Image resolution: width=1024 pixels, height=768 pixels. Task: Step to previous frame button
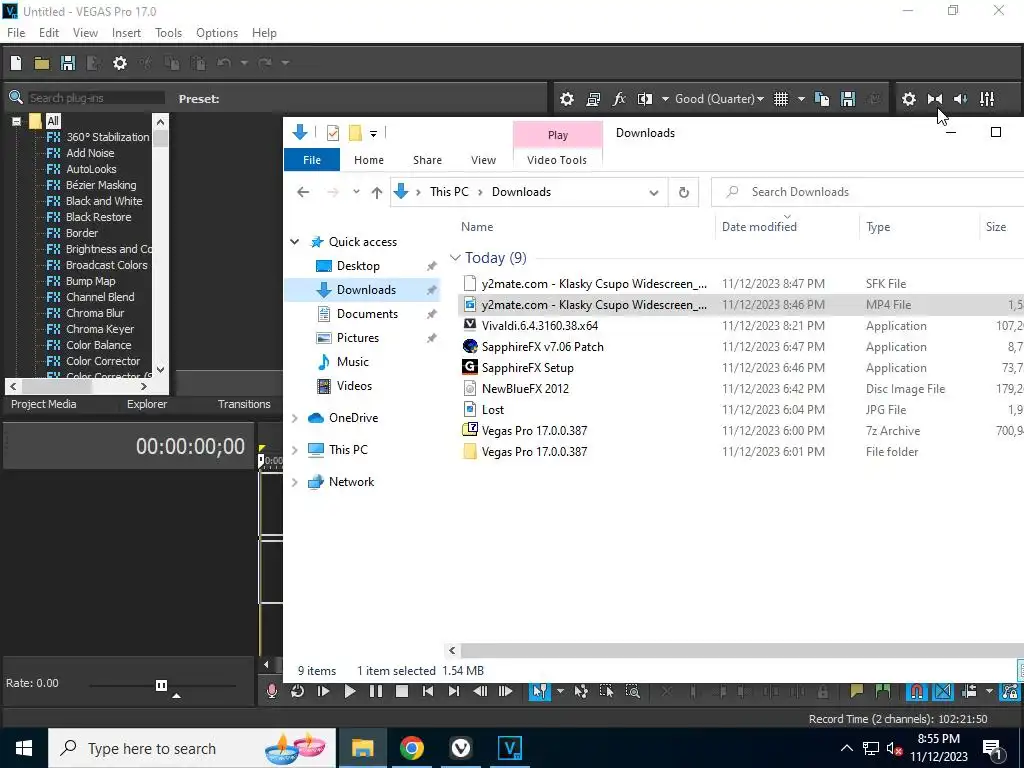[x=480, y=691]
